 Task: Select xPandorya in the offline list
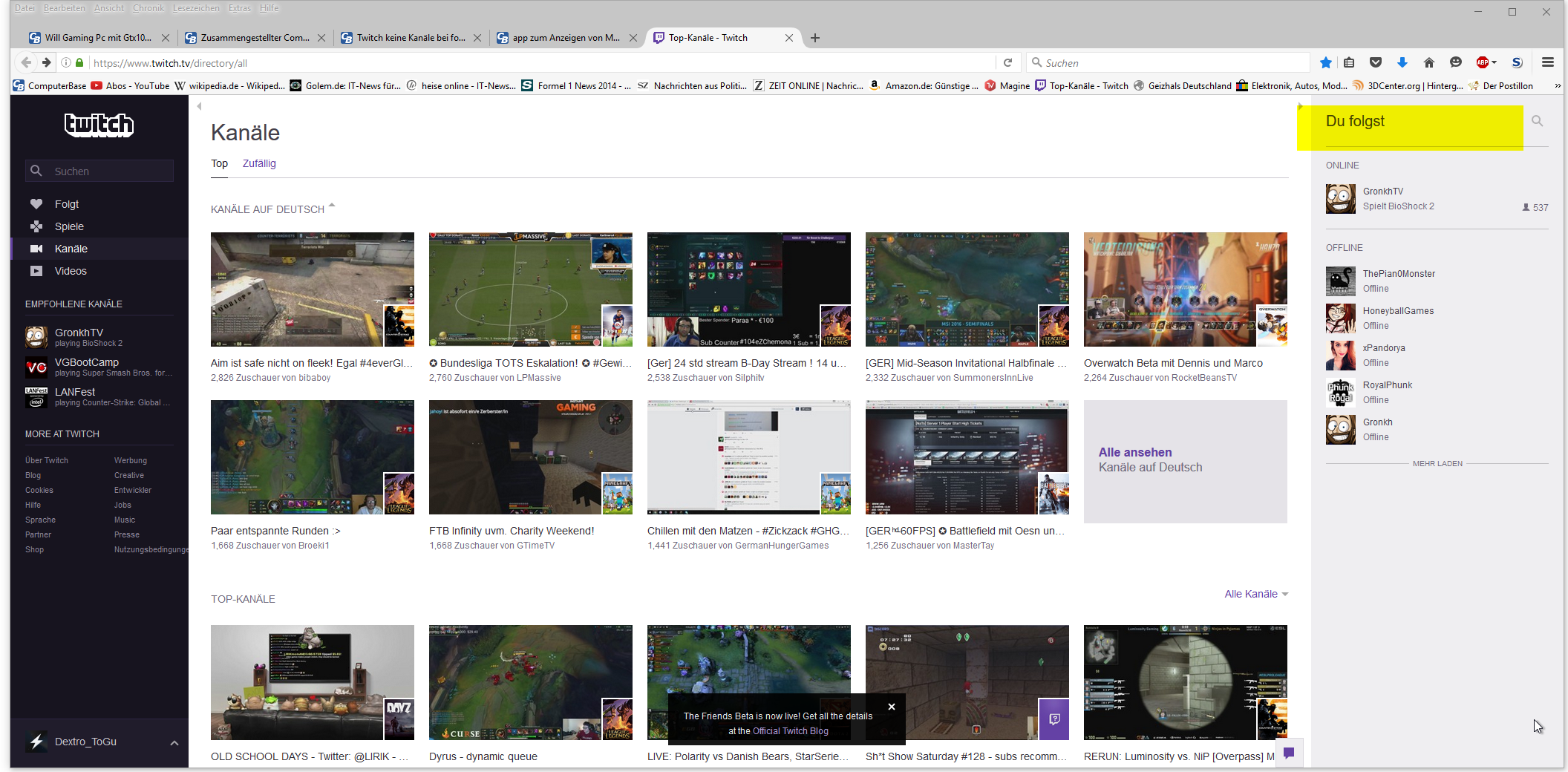(x=1437, y=356)
